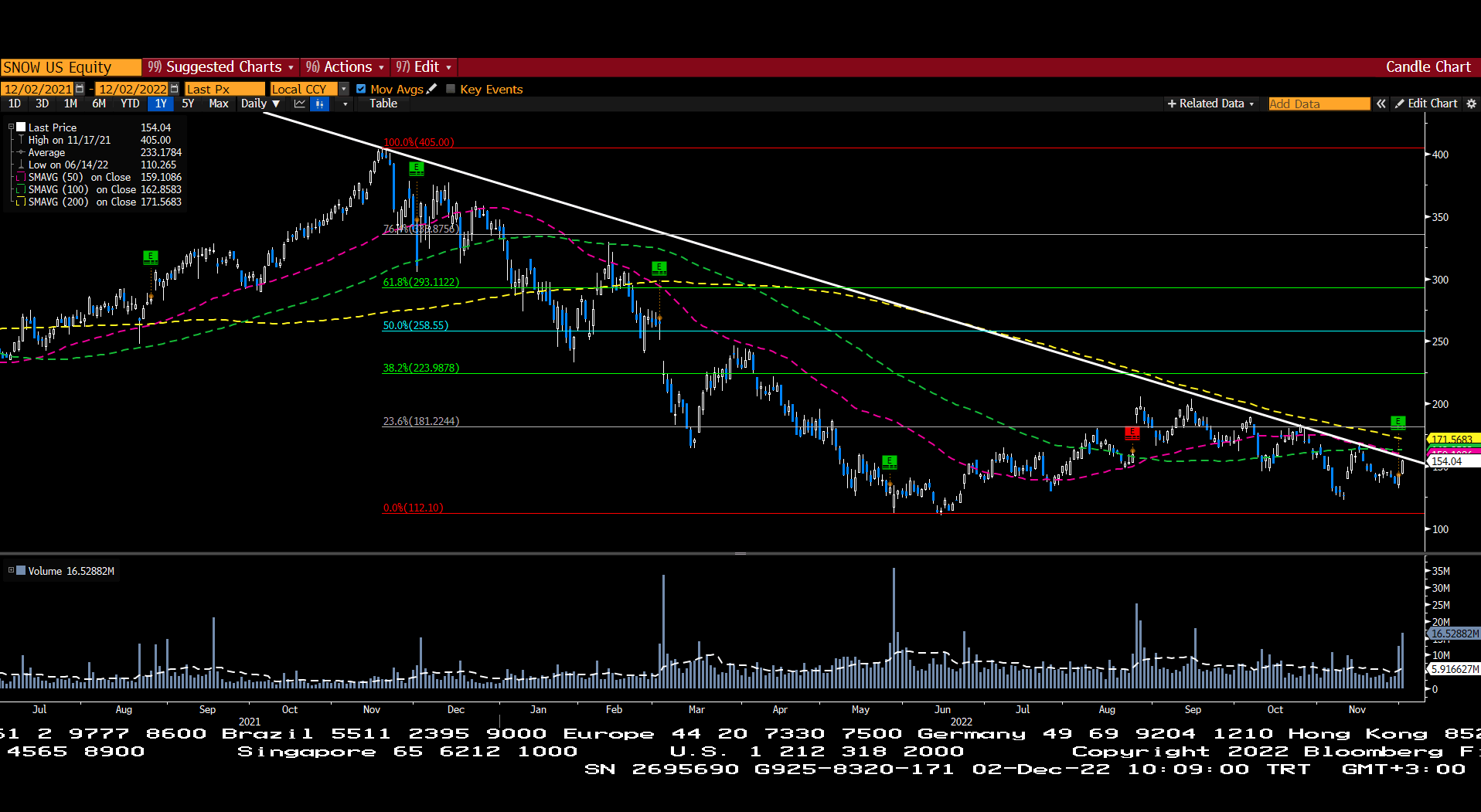
Task: Collapse the toolbar with the double chevron
Action: [x=1381, y=104]
